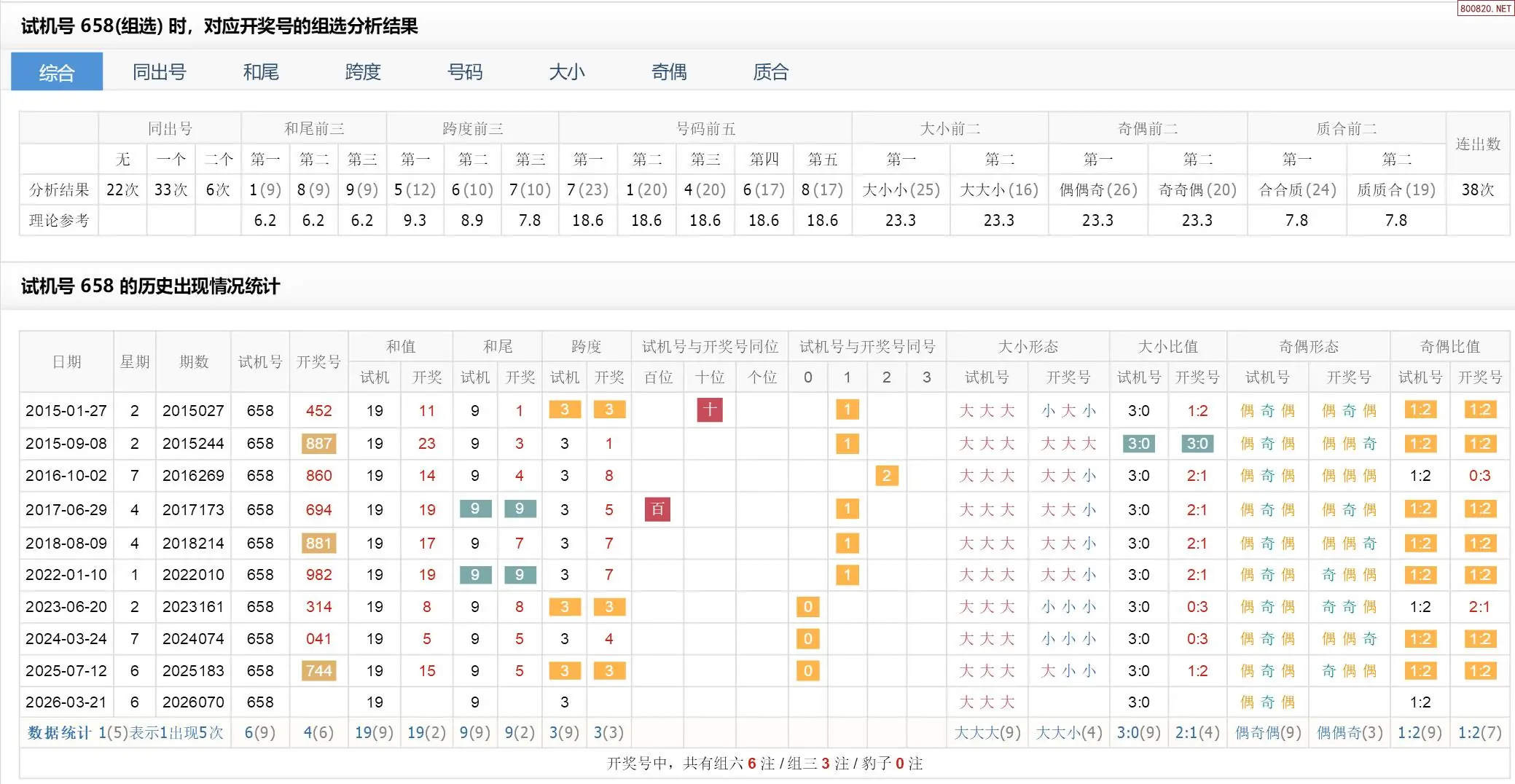Select the 跨度 tab
Screen dimensions: 1515x784
pos(363,72)
